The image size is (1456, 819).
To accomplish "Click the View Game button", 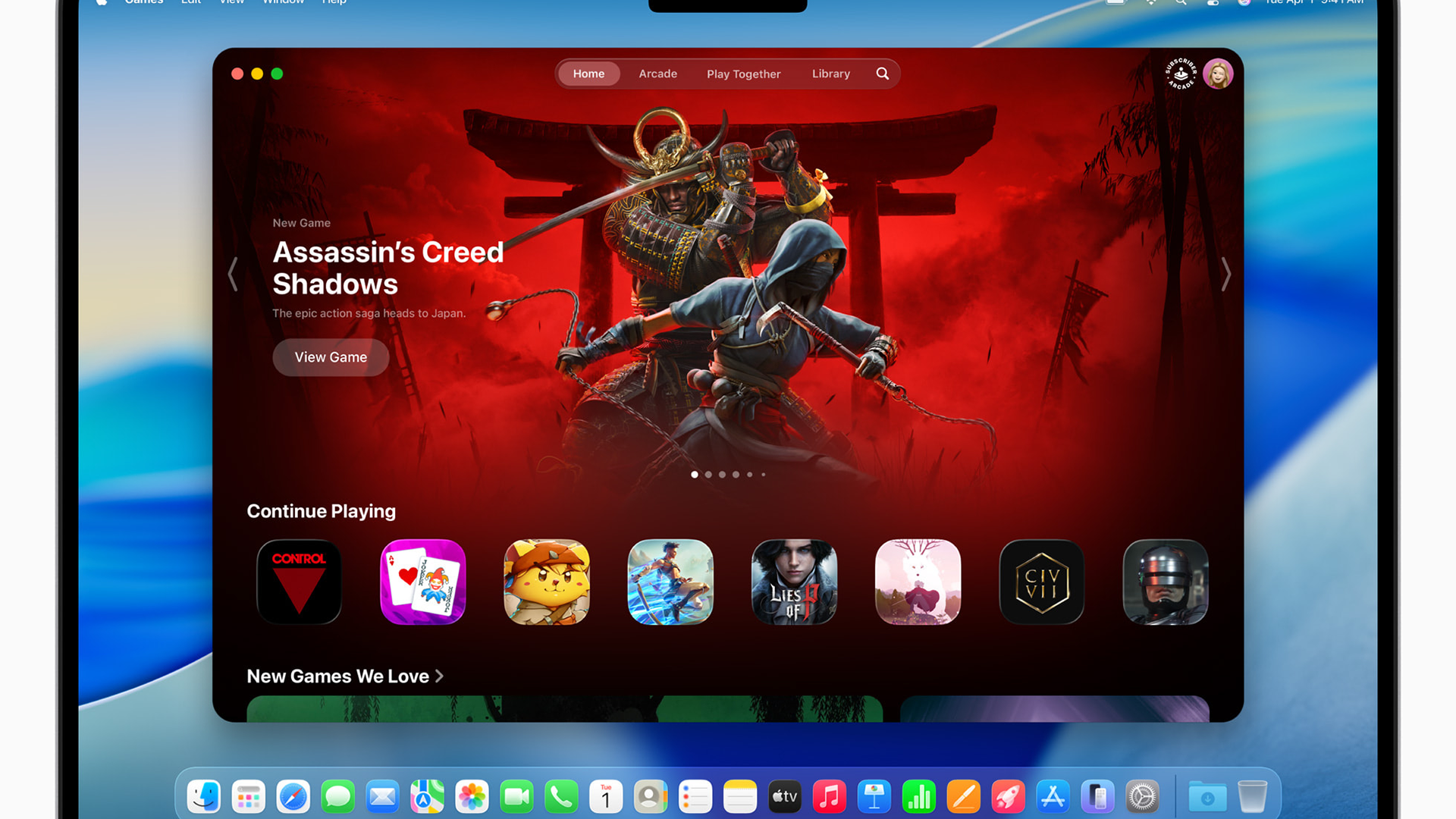I will pos(331,357).
